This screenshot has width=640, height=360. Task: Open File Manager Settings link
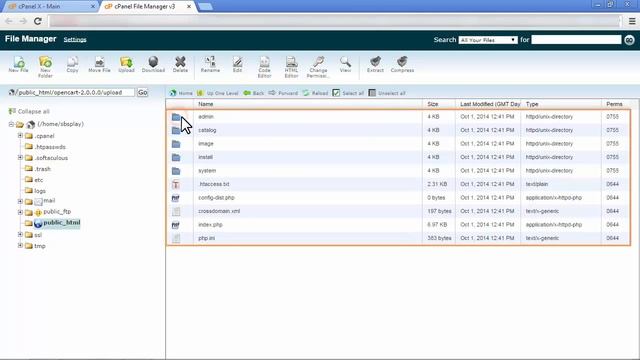(x=75, y=40)
